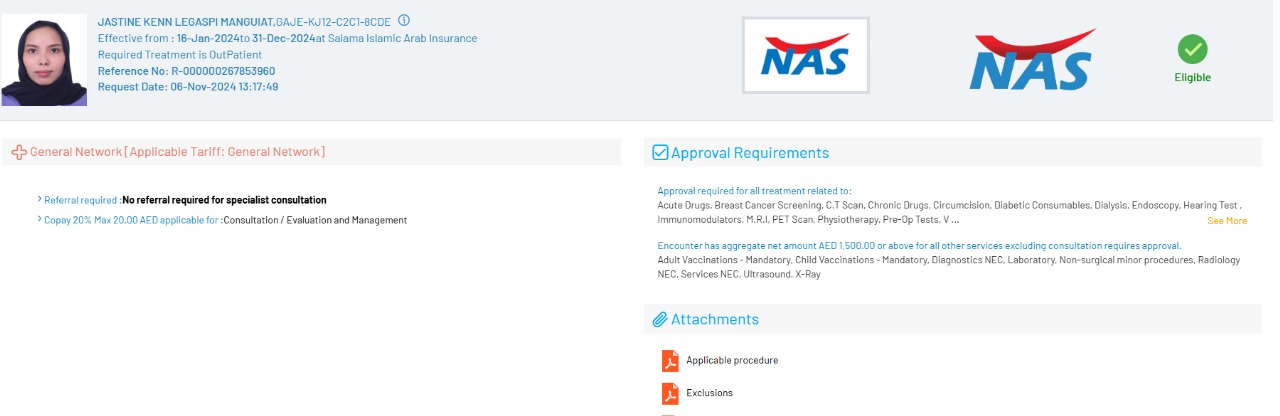
Task: Click See More under Approval Requirements
Action: (x=1227, y=220)
